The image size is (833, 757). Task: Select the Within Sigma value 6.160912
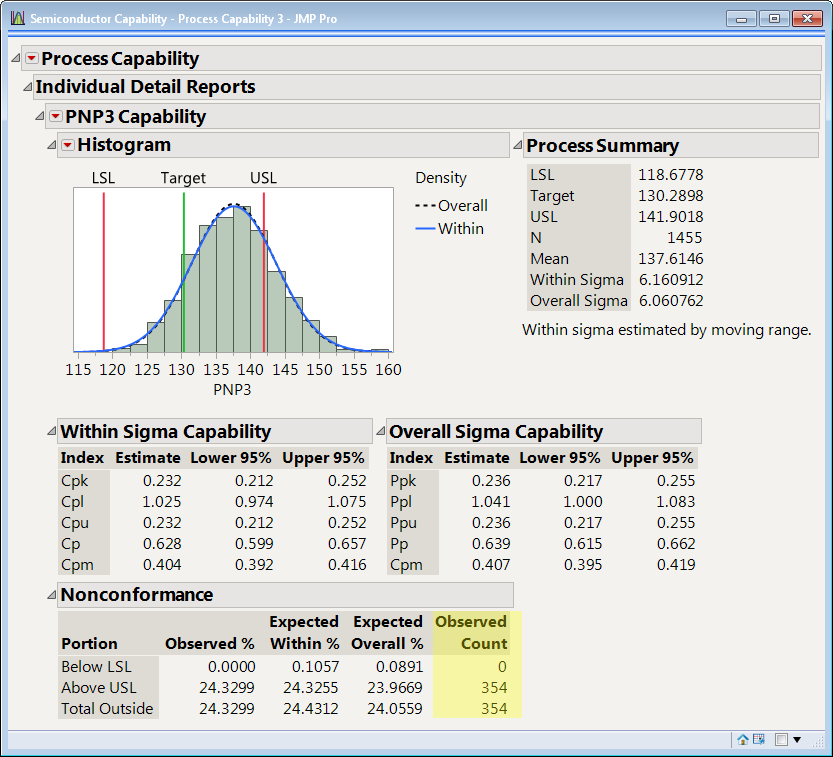pos(671,279)
